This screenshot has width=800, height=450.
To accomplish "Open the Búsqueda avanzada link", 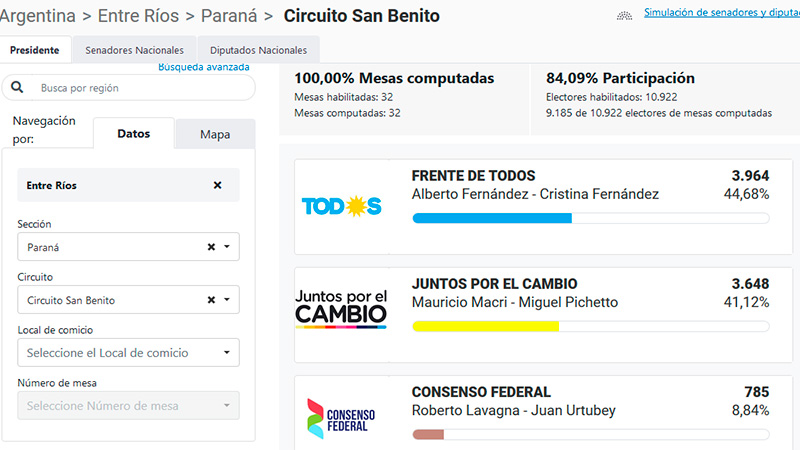I will click(x=204, y=67).
